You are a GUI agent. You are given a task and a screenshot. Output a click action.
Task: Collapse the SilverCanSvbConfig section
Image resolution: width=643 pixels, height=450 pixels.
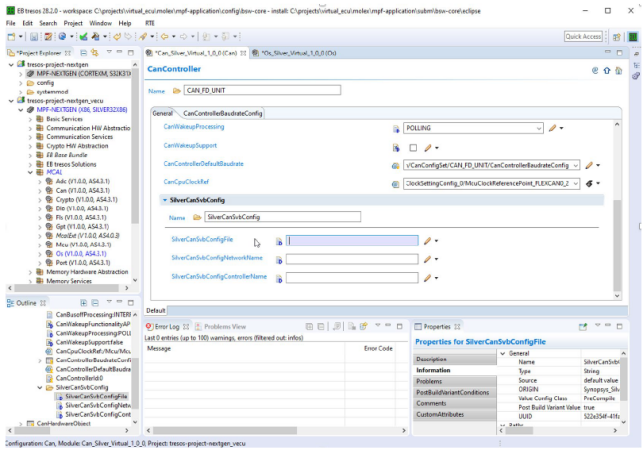pyautogui.click(x=165, y=200)
